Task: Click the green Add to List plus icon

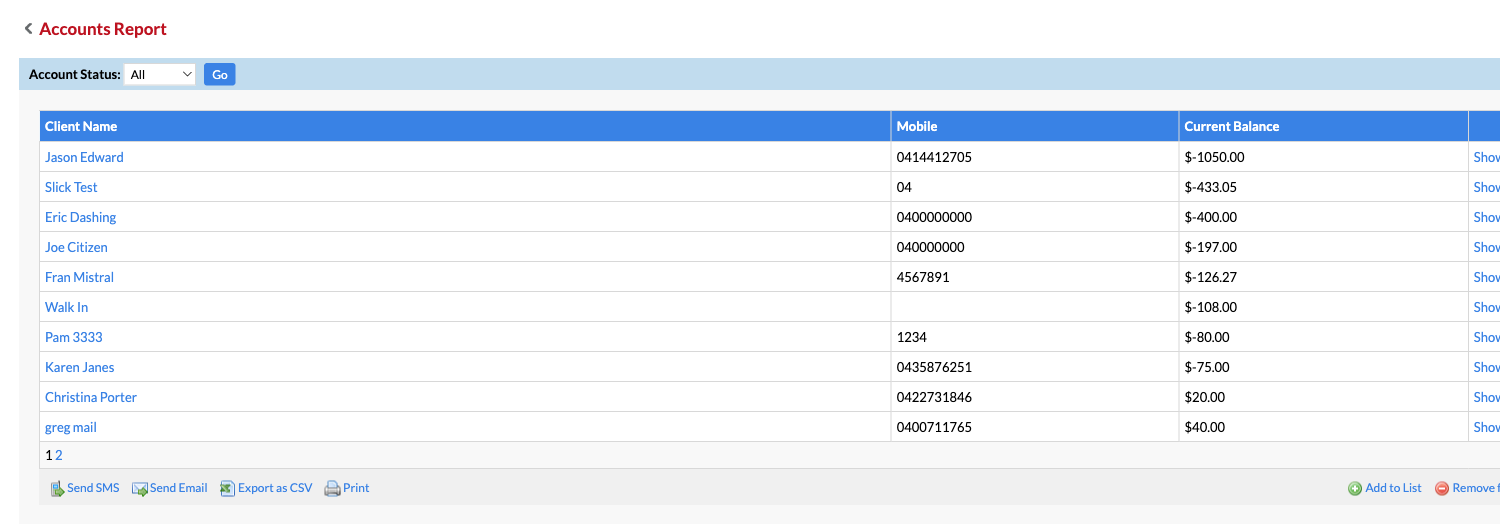Action: pos(1355,489)
